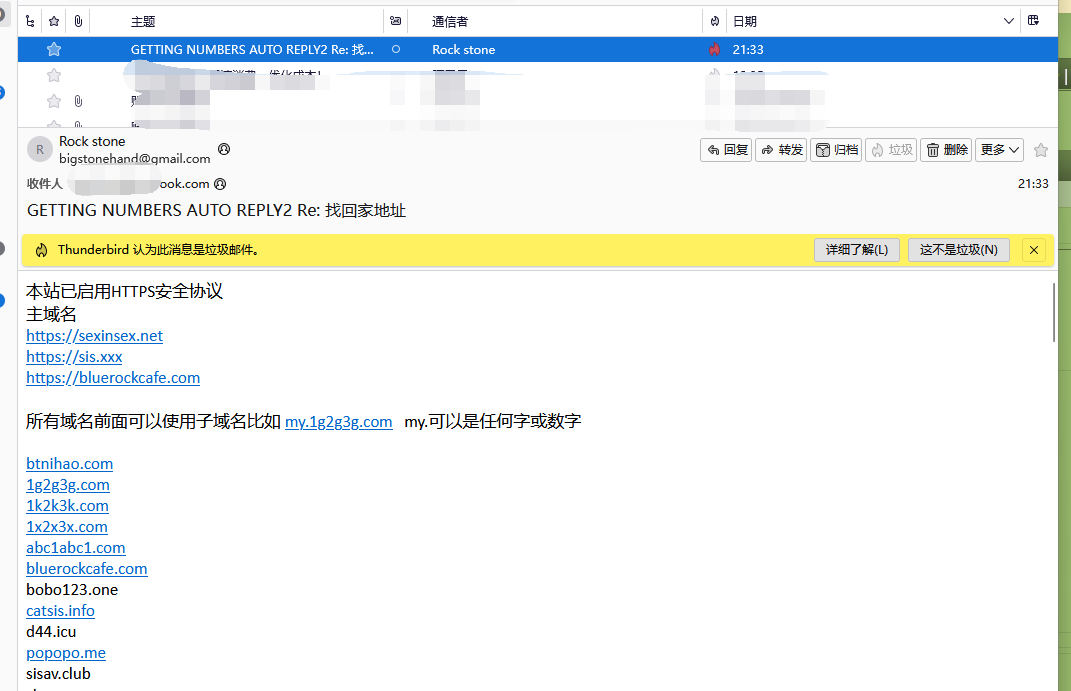Viewport: 1071px width, 691px height.
Task: Open the catsis.info link
Action: click(x=60, y=611)
